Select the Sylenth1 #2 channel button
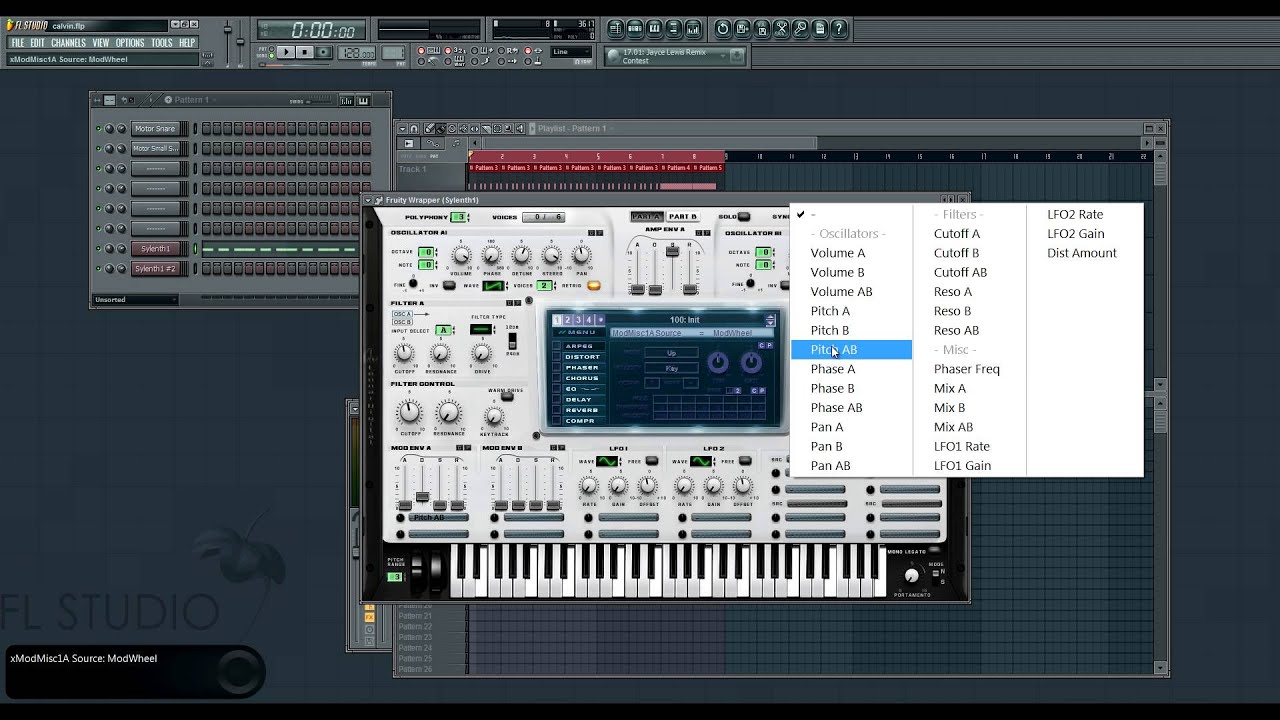The height and width of the screenshot is (720, 1280). point(155,269)
